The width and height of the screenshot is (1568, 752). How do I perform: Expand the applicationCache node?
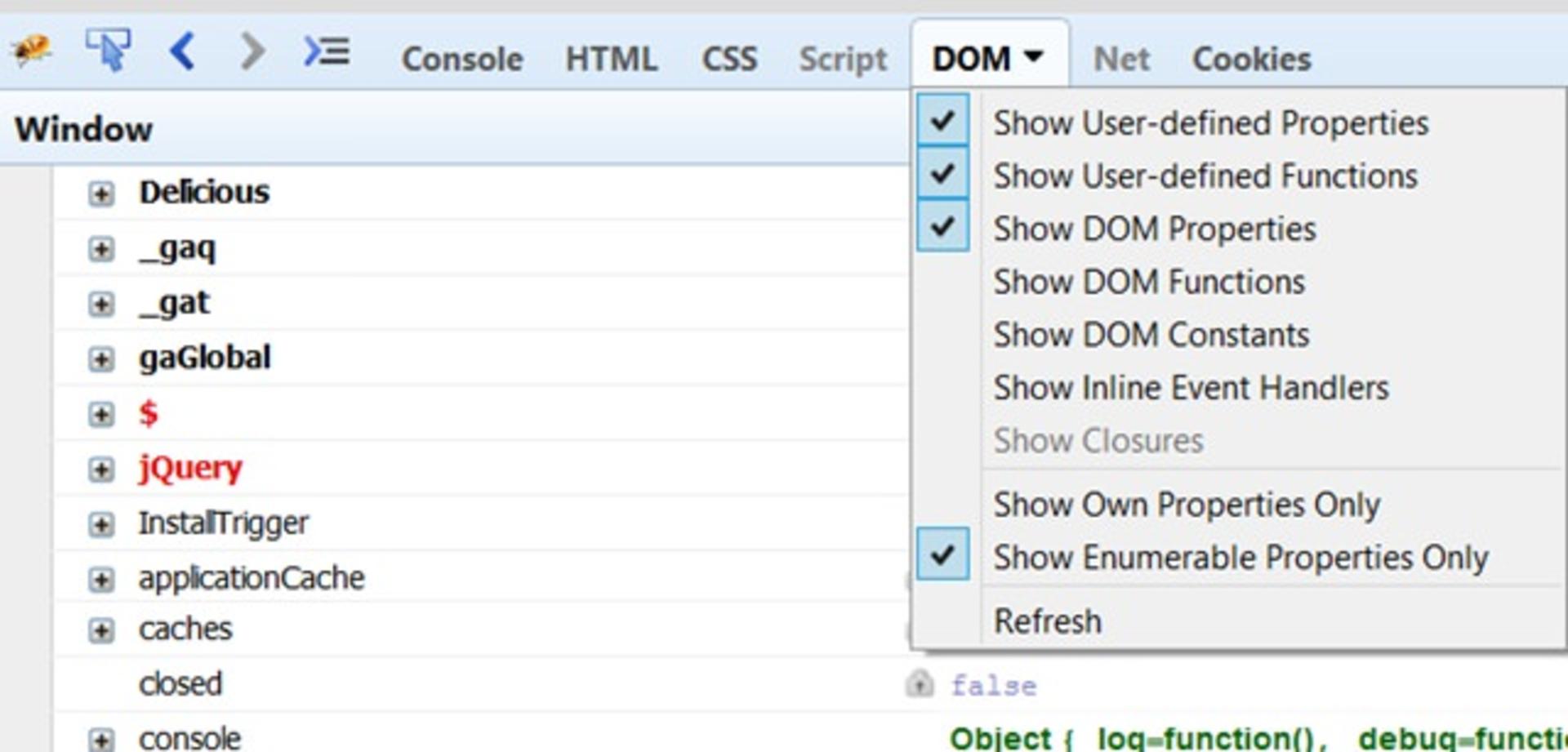101,580
